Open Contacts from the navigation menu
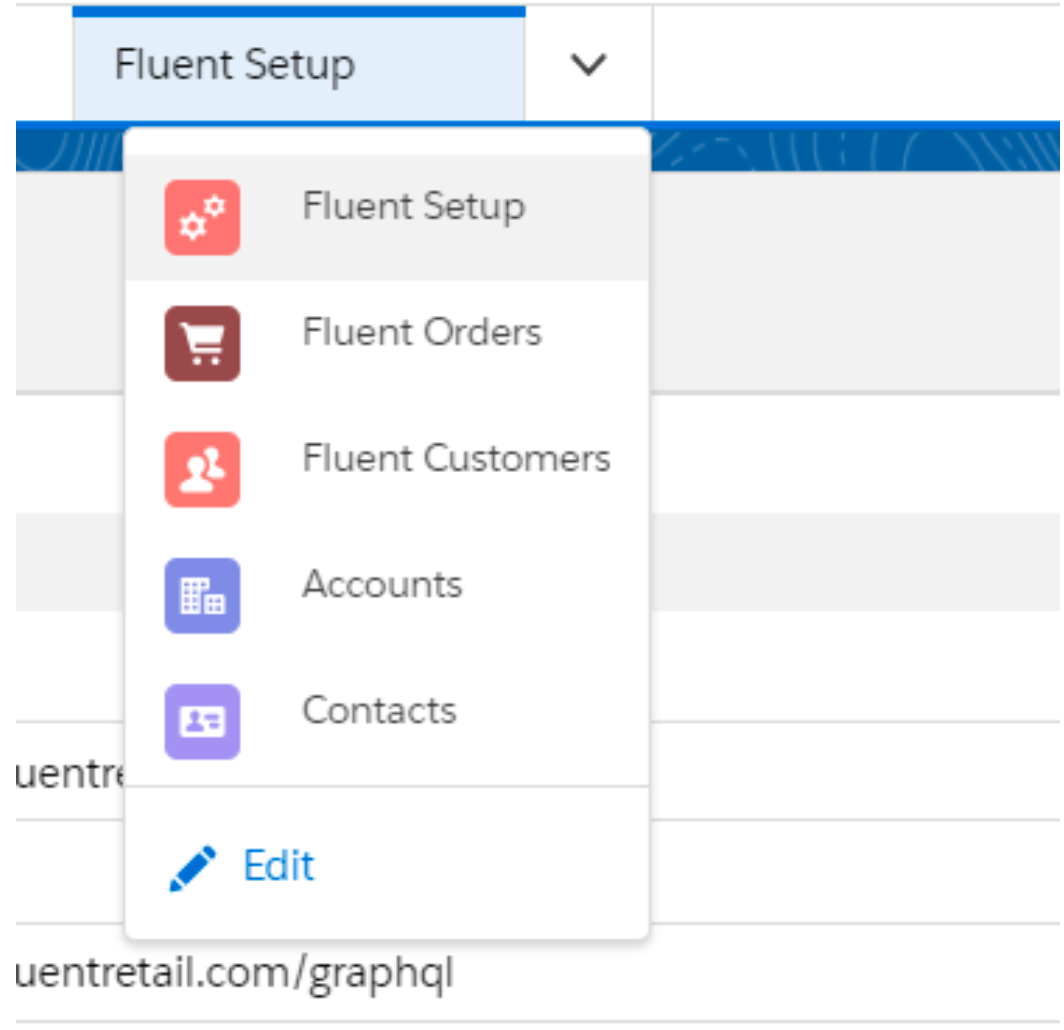The height and width of the screenshot is (1030, 1064). [x=379, y=711]
